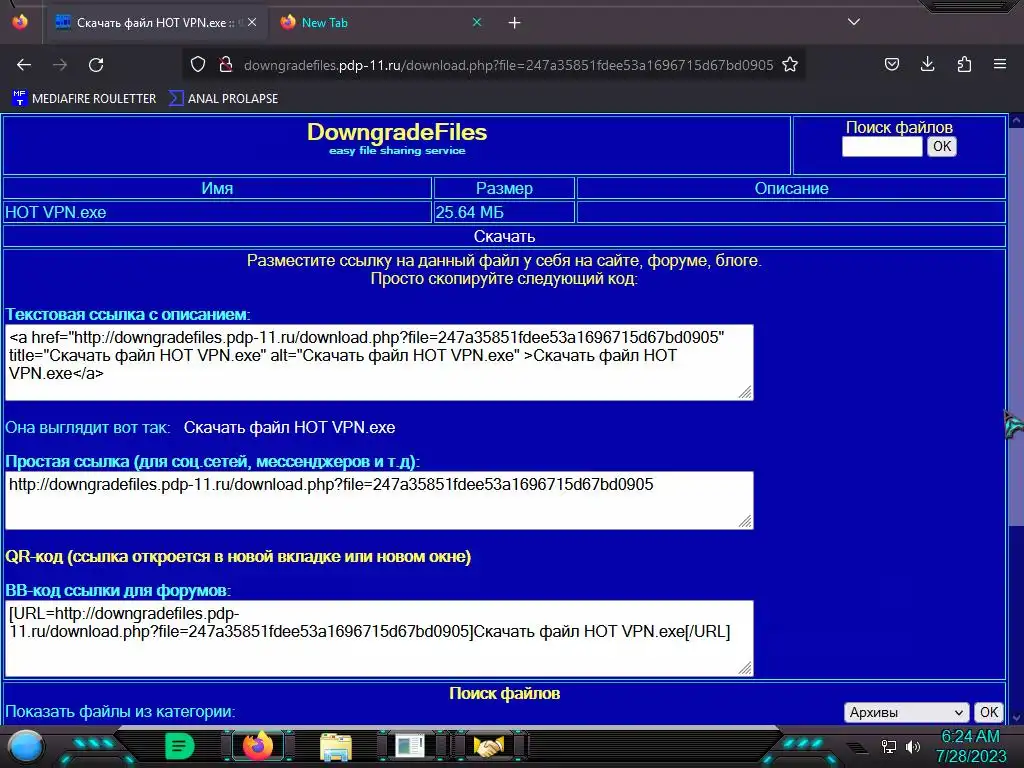Click the forward navigation arrow
This screenshot has height=768, width=1024.
point(60,65)
